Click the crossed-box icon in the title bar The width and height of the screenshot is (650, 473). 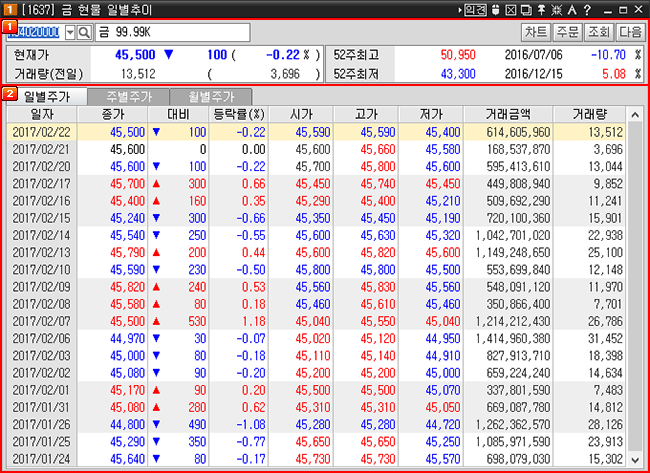click(x=511, y=9)
